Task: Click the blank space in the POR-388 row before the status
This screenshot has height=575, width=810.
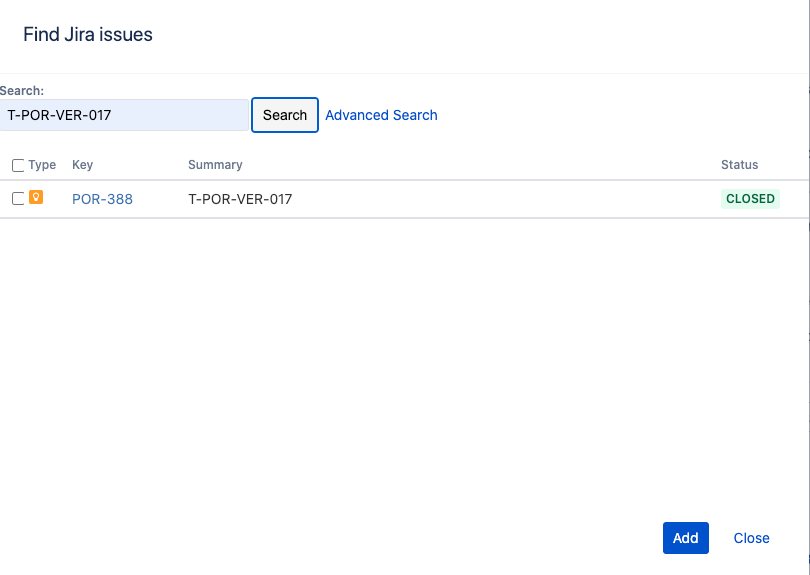Action: (x=500, y=199)
